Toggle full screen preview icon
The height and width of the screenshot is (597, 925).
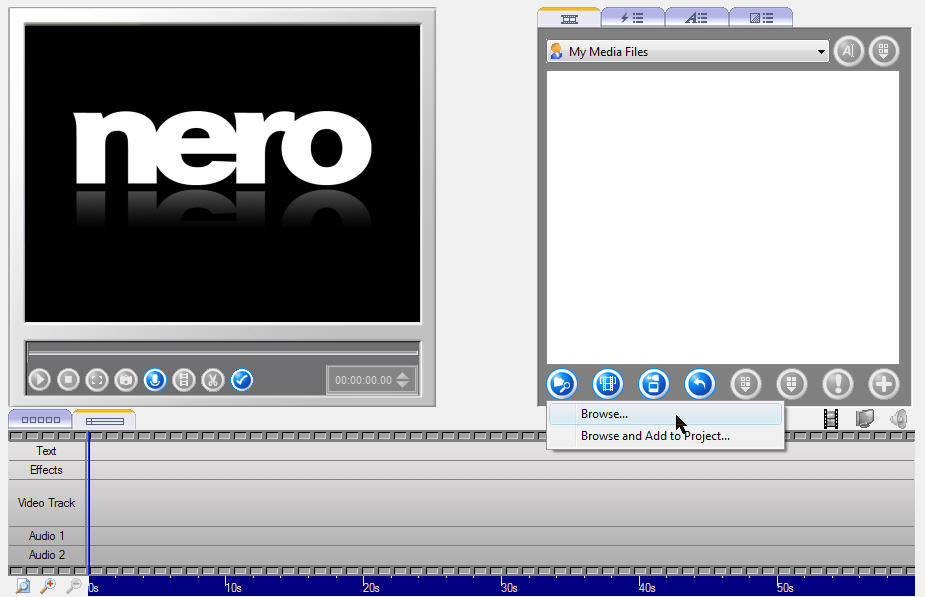[97, 379]
